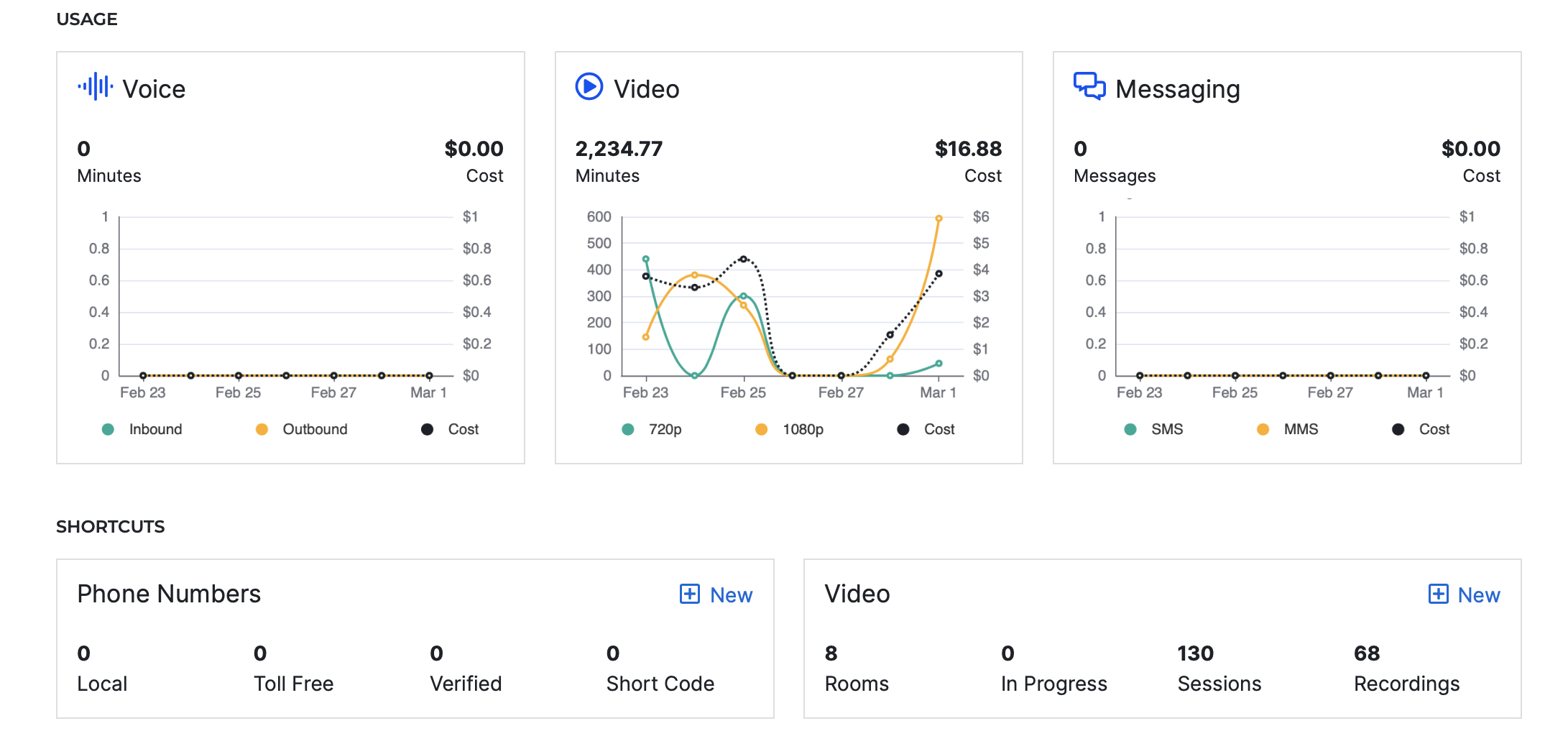Click the plus icon next to Phone Numbers New
The image size is (1568, 749).
[690, 594]
